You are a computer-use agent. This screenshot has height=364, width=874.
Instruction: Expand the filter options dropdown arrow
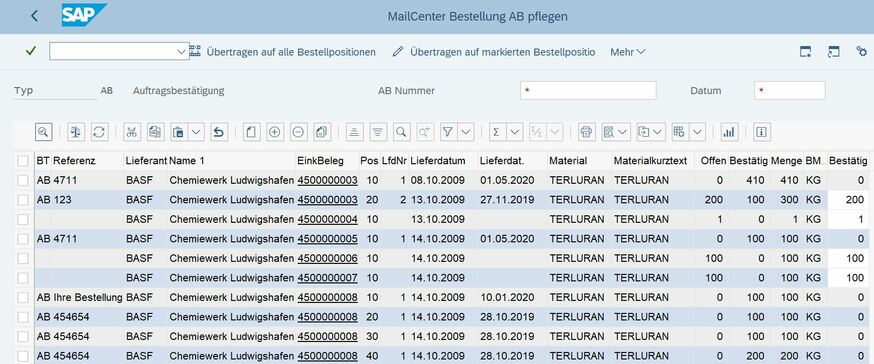coord(466,132)
